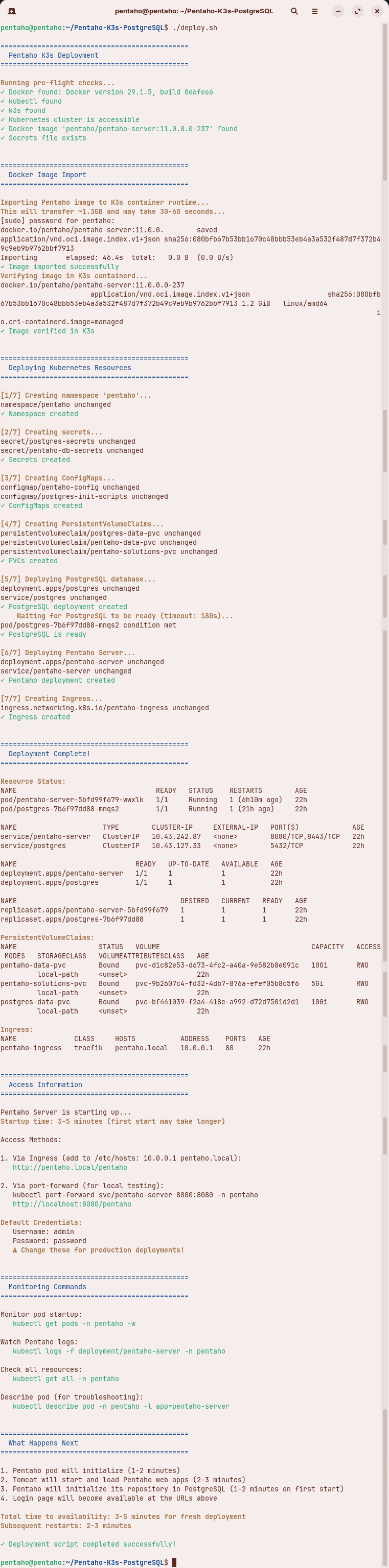
Task: Open the http://pentaho.local/pentaho link
Action: tap(70, 1168)
